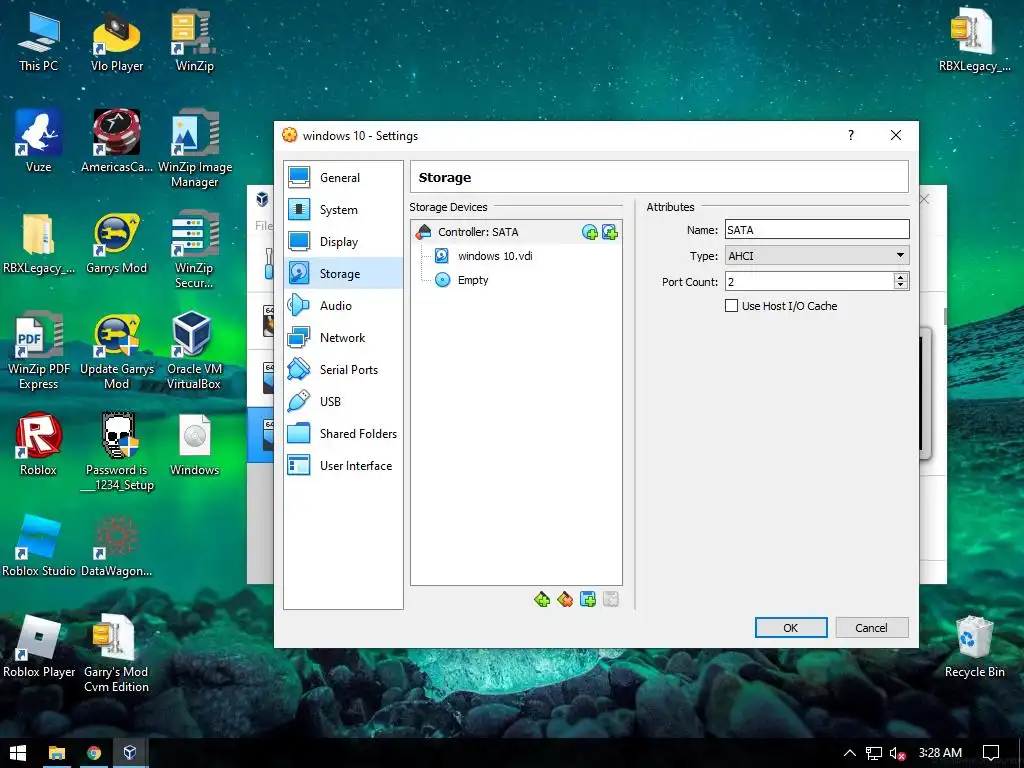Click add optical drive icon on SATA controller
Screen dimensions: 1024x768
[x=590, y=232]
